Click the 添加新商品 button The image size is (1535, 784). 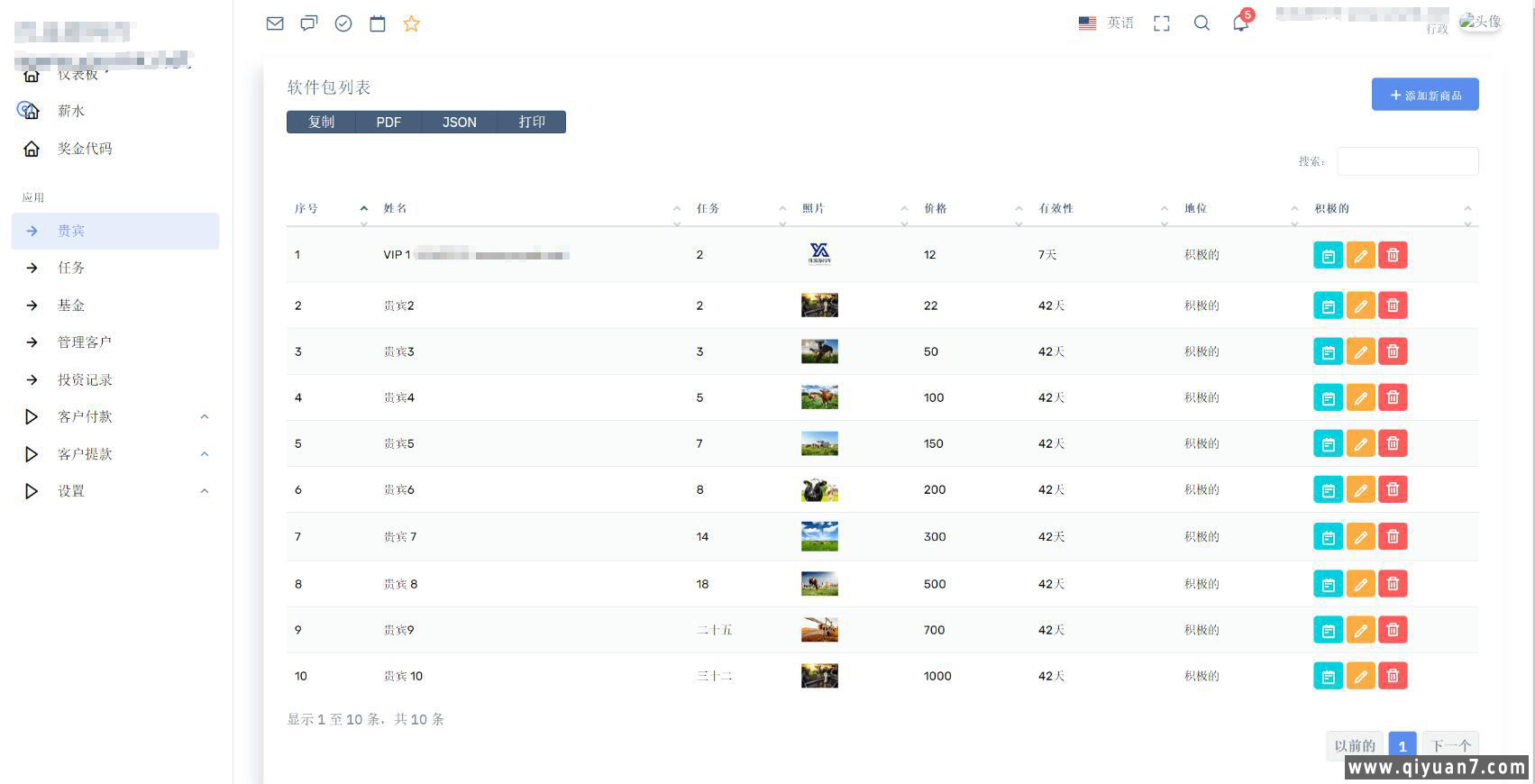point(1424,95)
